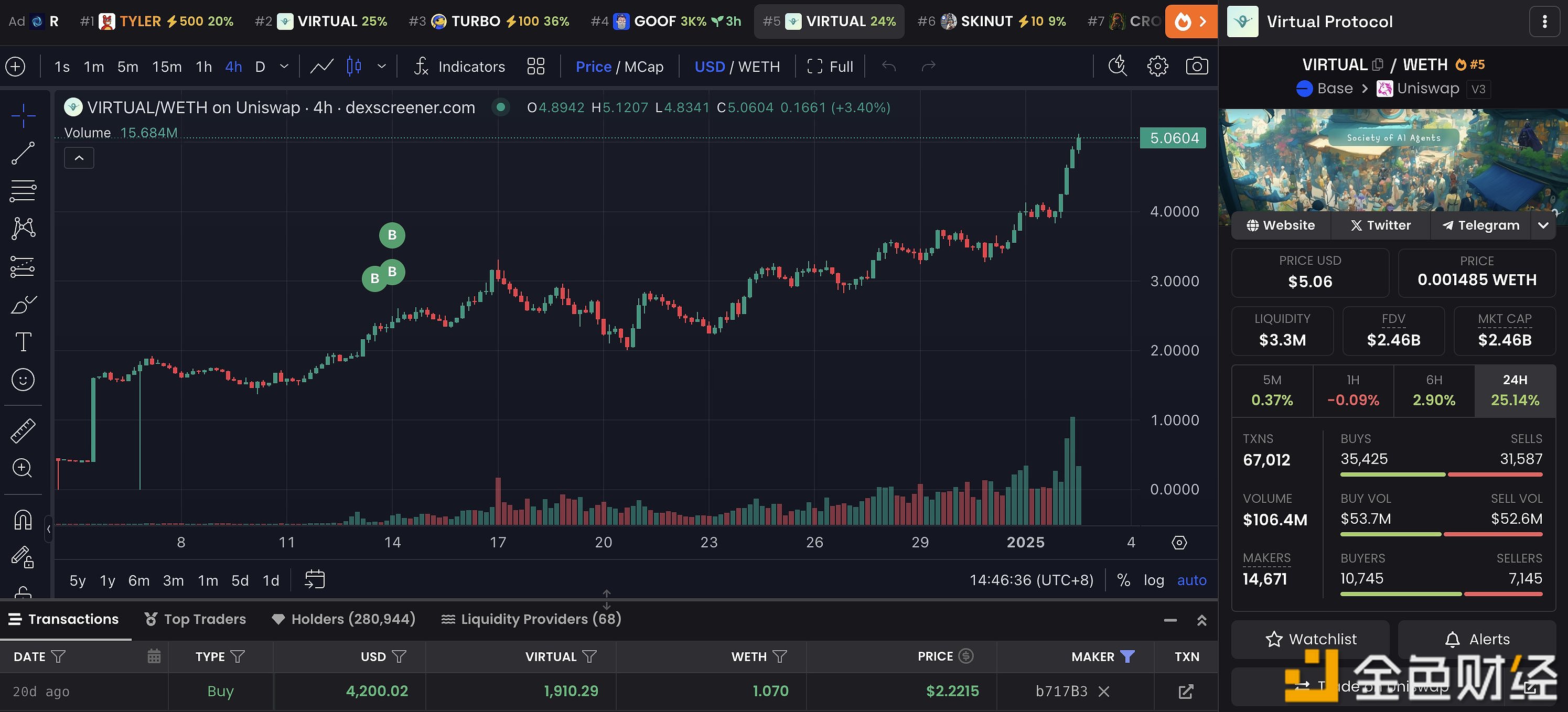The image size is (1568, 712).
Task: Filter transactions by VIRTUAL amount funnel
Action: [589, 656]
